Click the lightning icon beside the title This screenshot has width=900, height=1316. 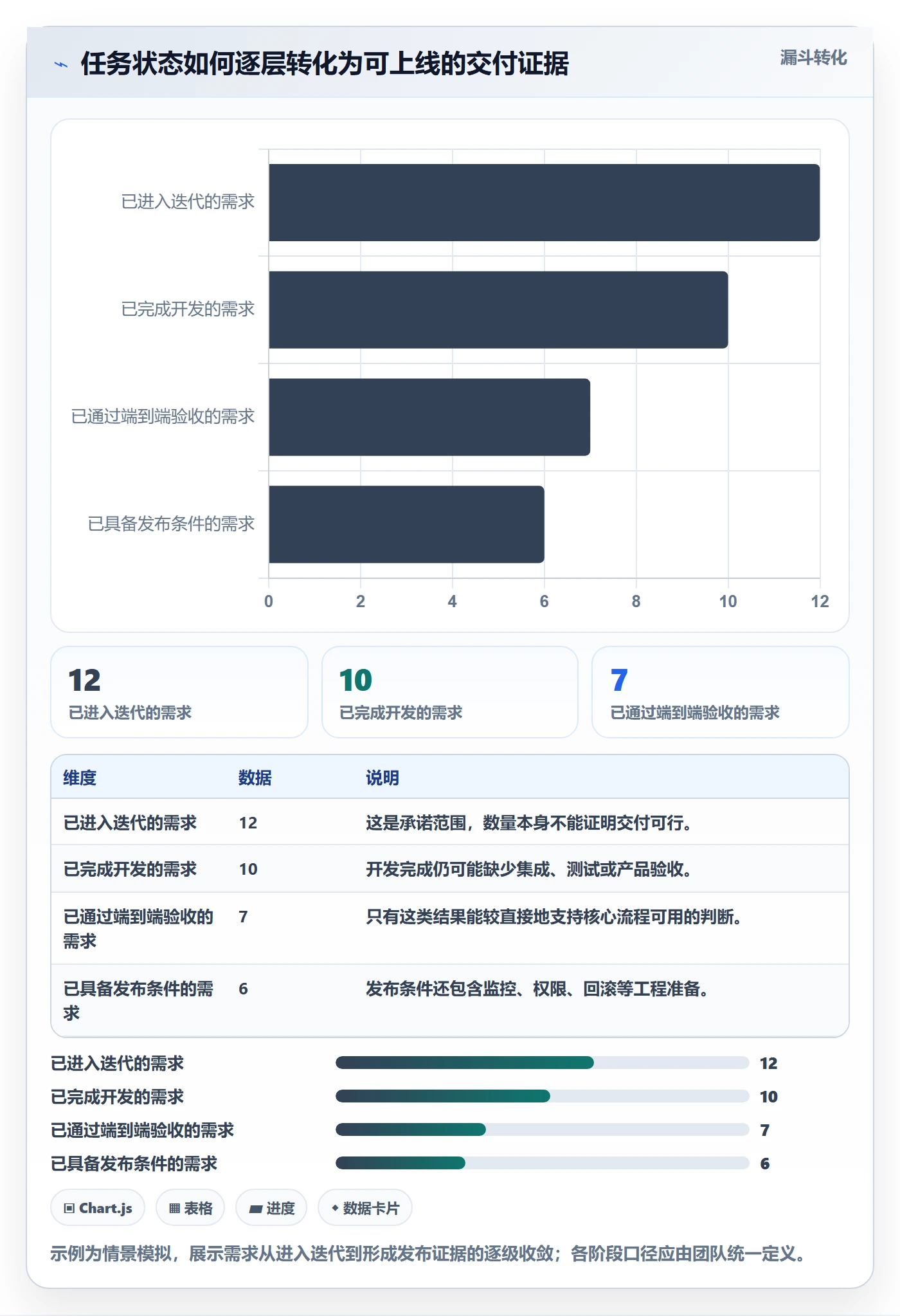pyautogui.click(x=60, y=64)
